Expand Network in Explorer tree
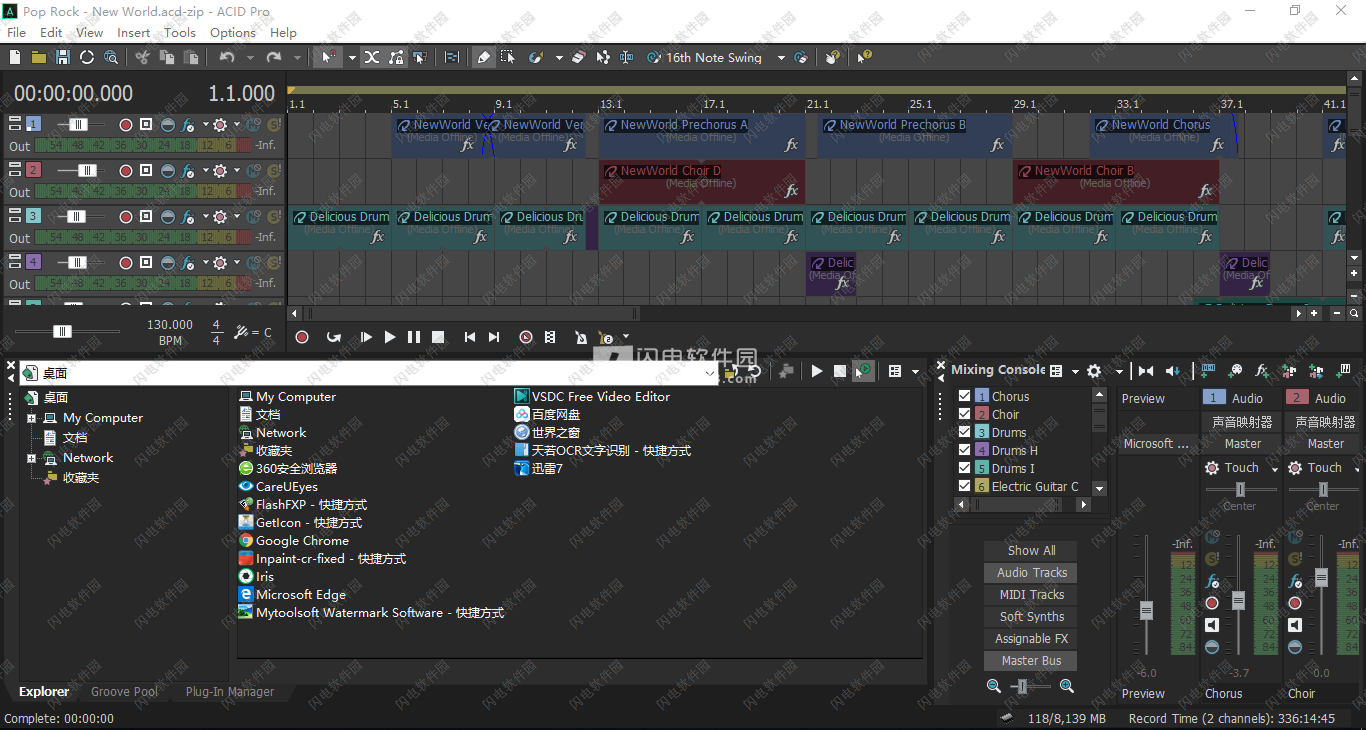 pyautogui.click(x=31, y=458)
